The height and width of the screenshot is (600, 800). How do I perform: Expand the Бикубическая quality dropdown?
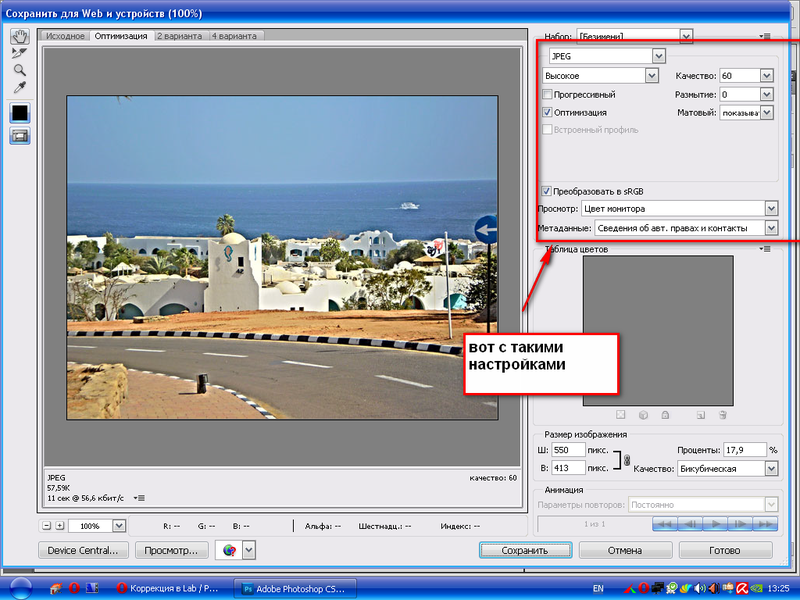770,468
